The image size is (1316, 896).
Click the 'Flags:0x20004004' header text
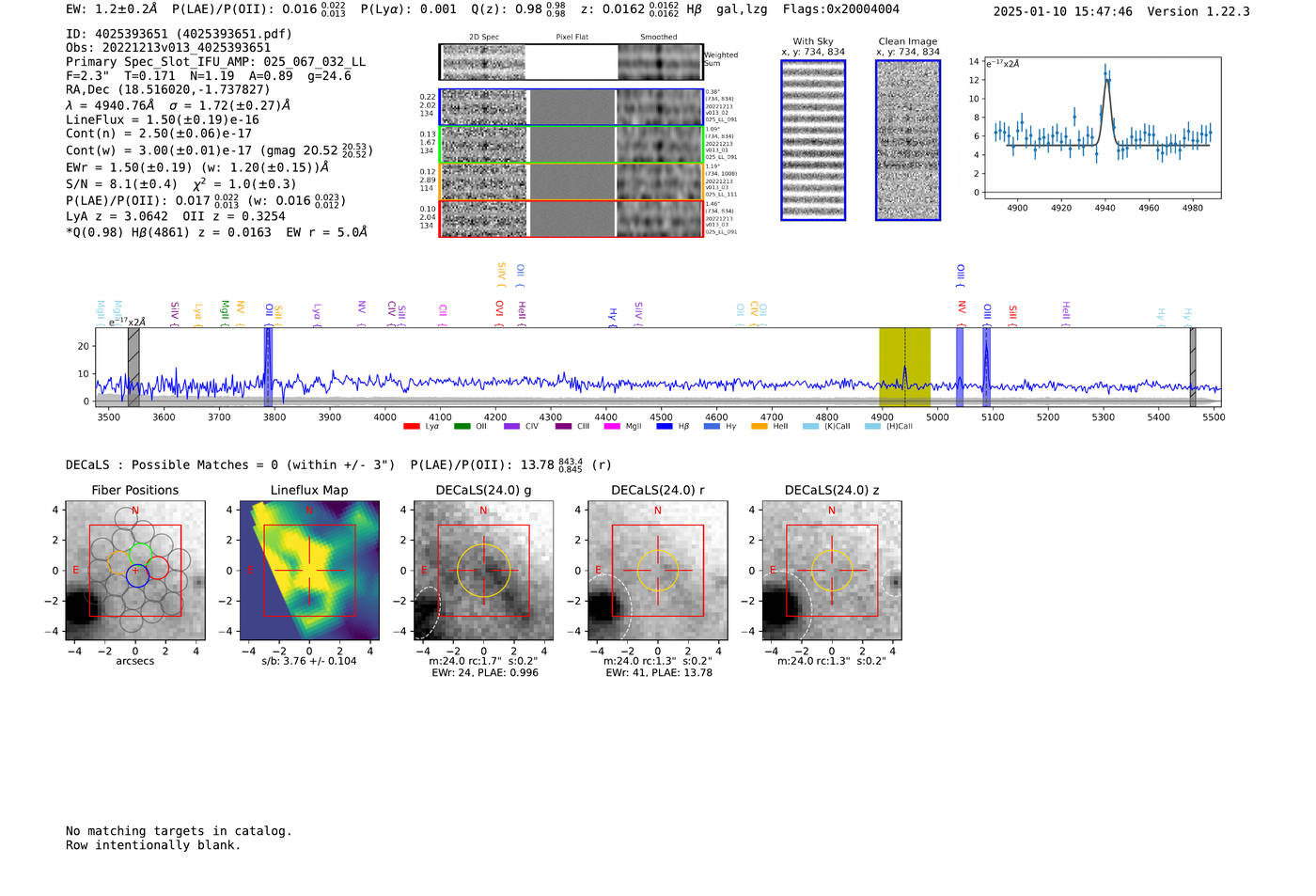click(841, 9)
